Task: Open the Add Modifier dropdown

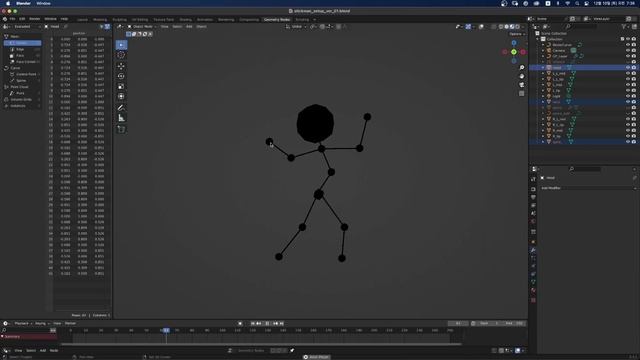Action: pyautogui.click(x=588, y=188)
